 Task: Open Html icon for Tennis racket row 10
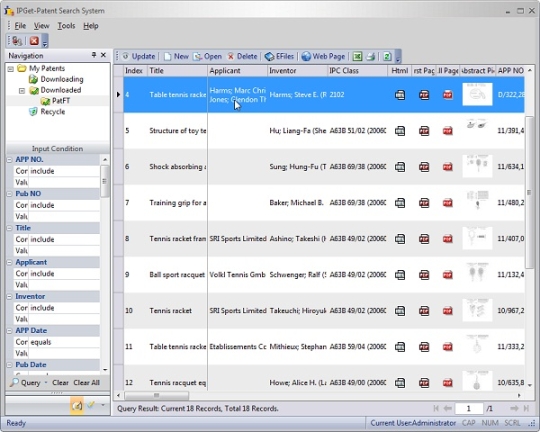click(400, 311)
